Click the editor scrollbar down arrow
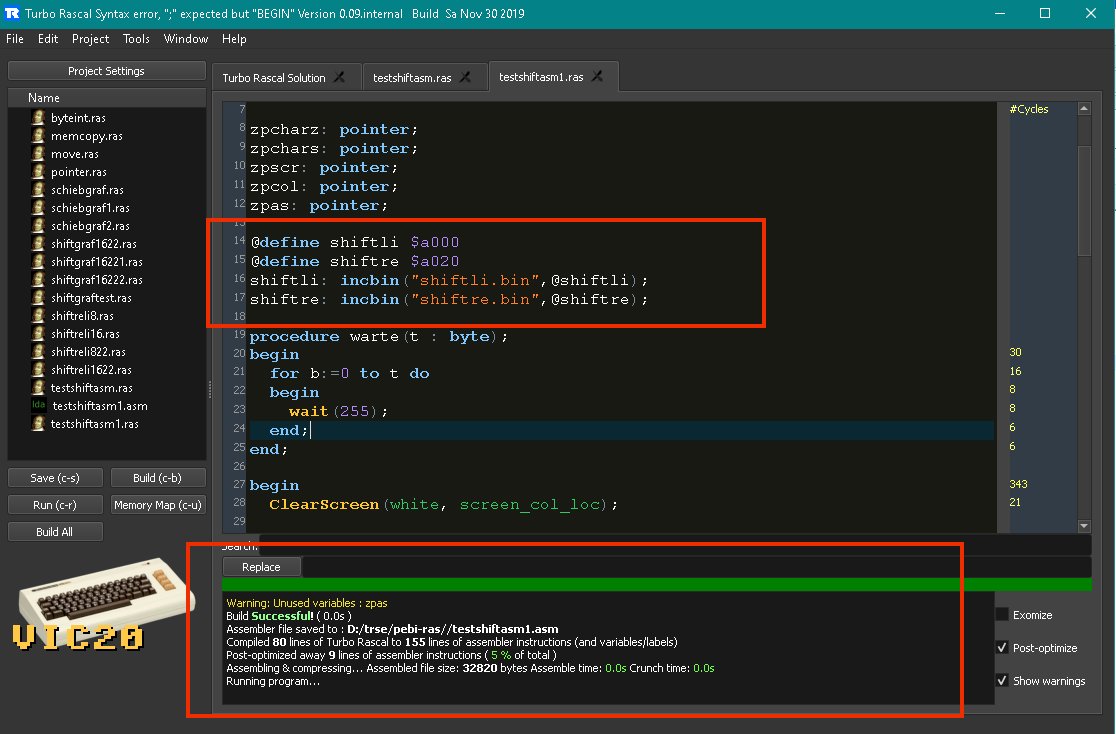 pyautogui.click(x=1084, y=526)
